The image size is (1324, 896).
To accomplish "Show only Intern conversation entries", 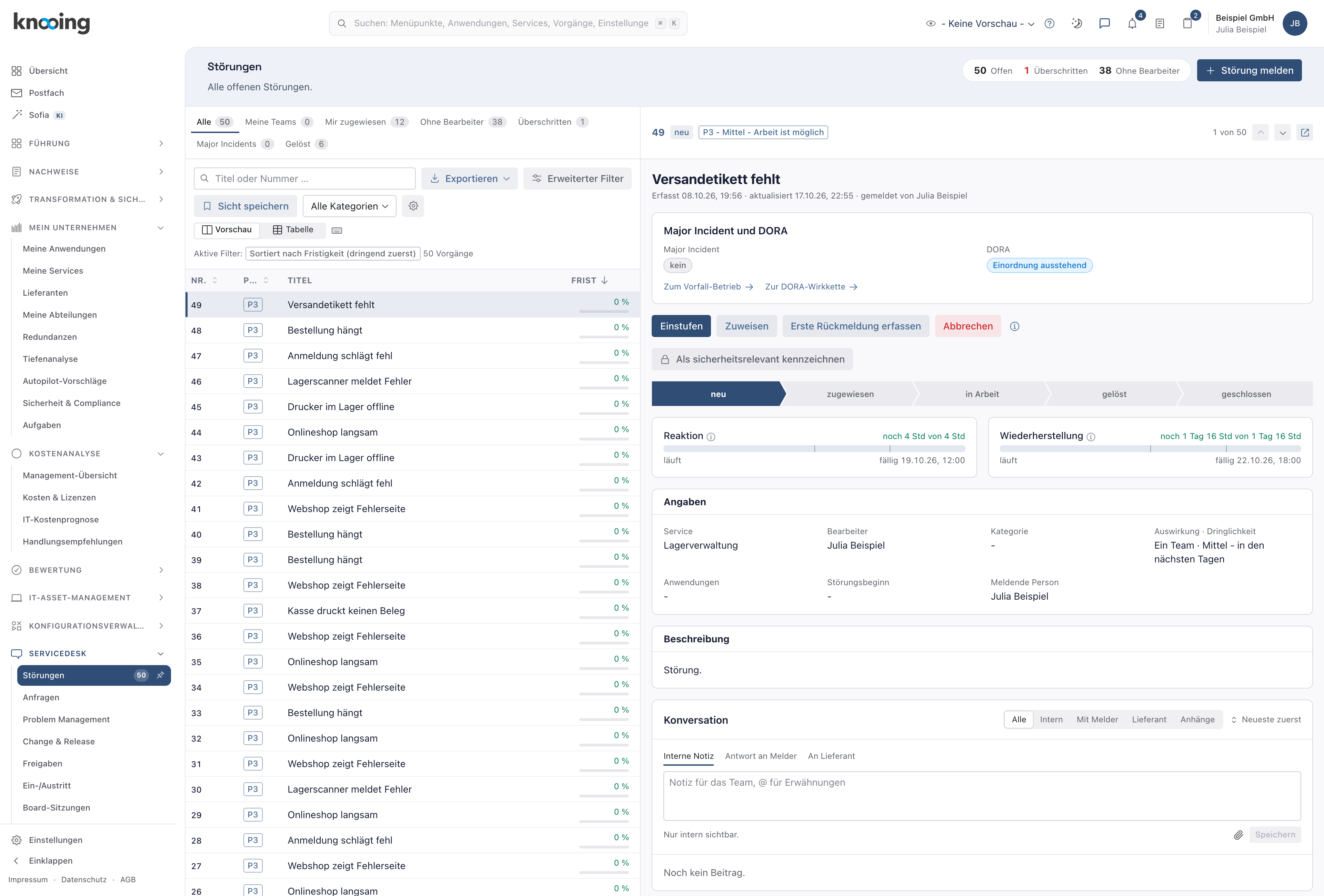I will pyautogui.click(x=1051, y=720).
